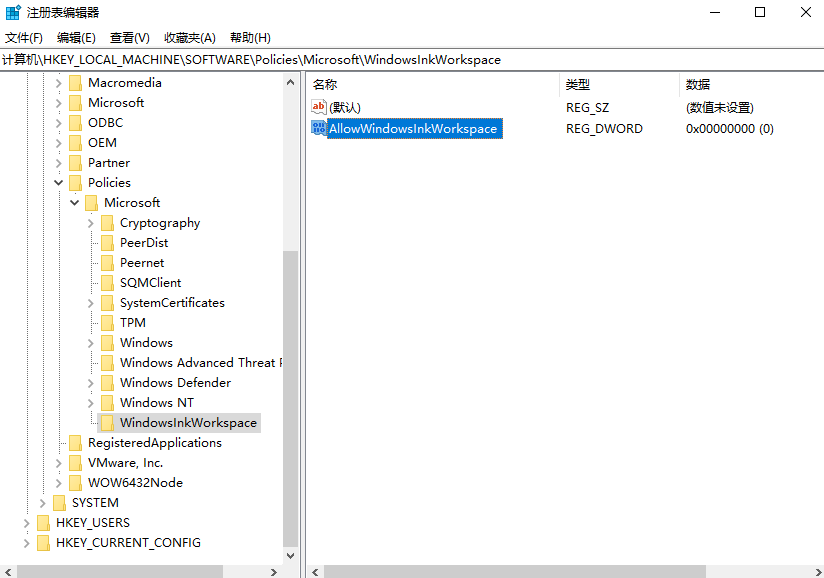Click the Macromedia folder icon
This screenshot has height=578, width=824.
[75, 83]
